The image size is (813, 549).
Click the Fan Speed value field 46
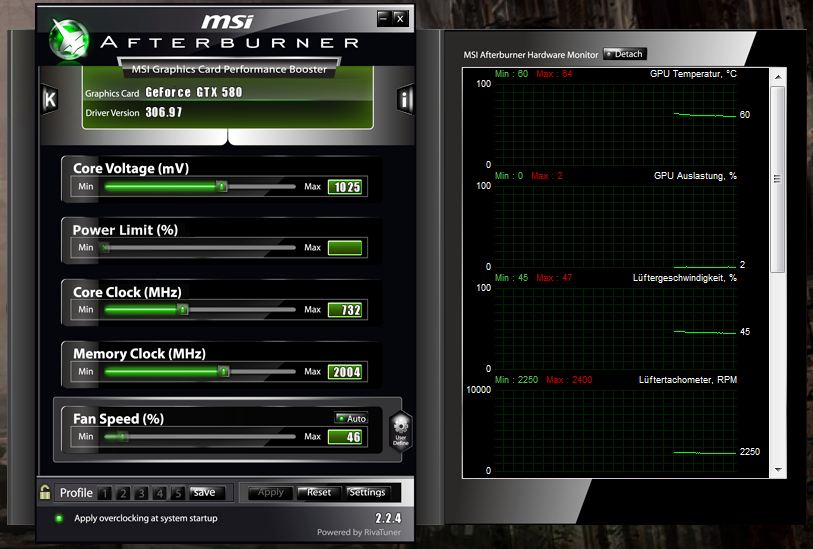tap(345, 437)
